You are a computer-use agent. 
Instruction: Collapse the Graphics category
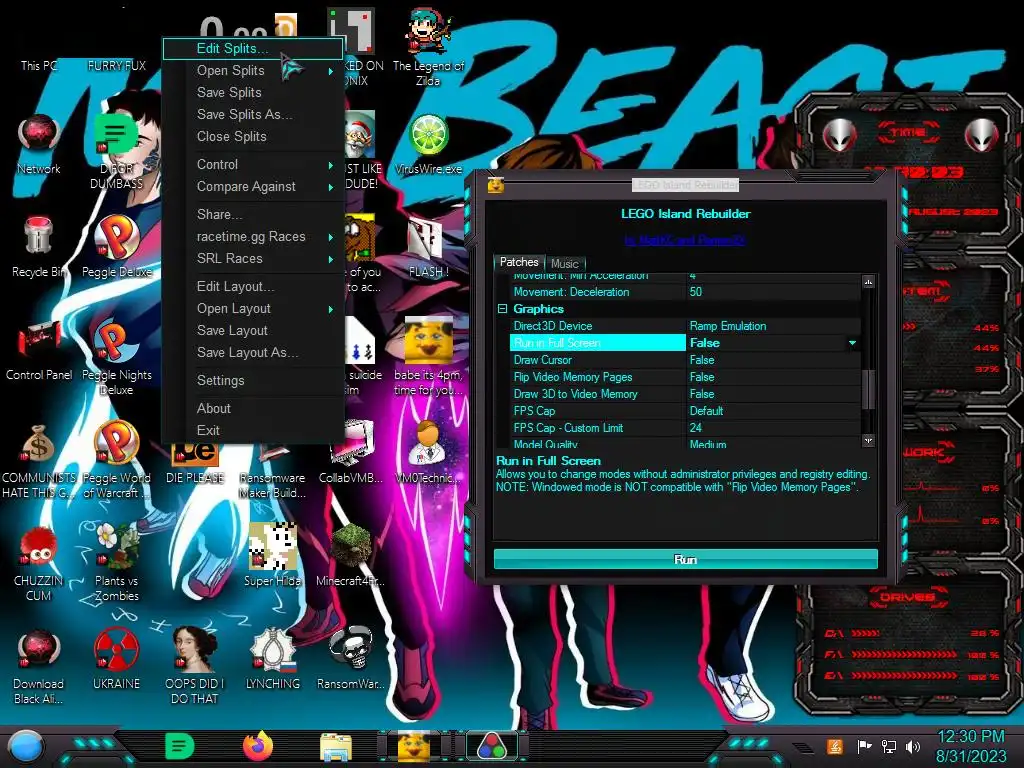point(502,309)
